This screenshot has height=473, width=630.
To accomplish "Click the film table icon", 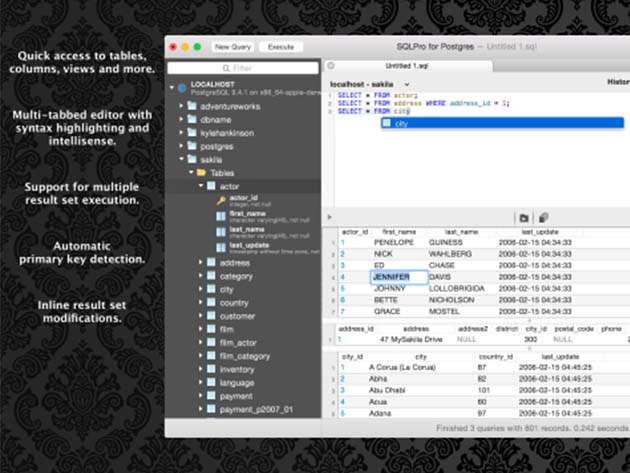I will (211, 329).
